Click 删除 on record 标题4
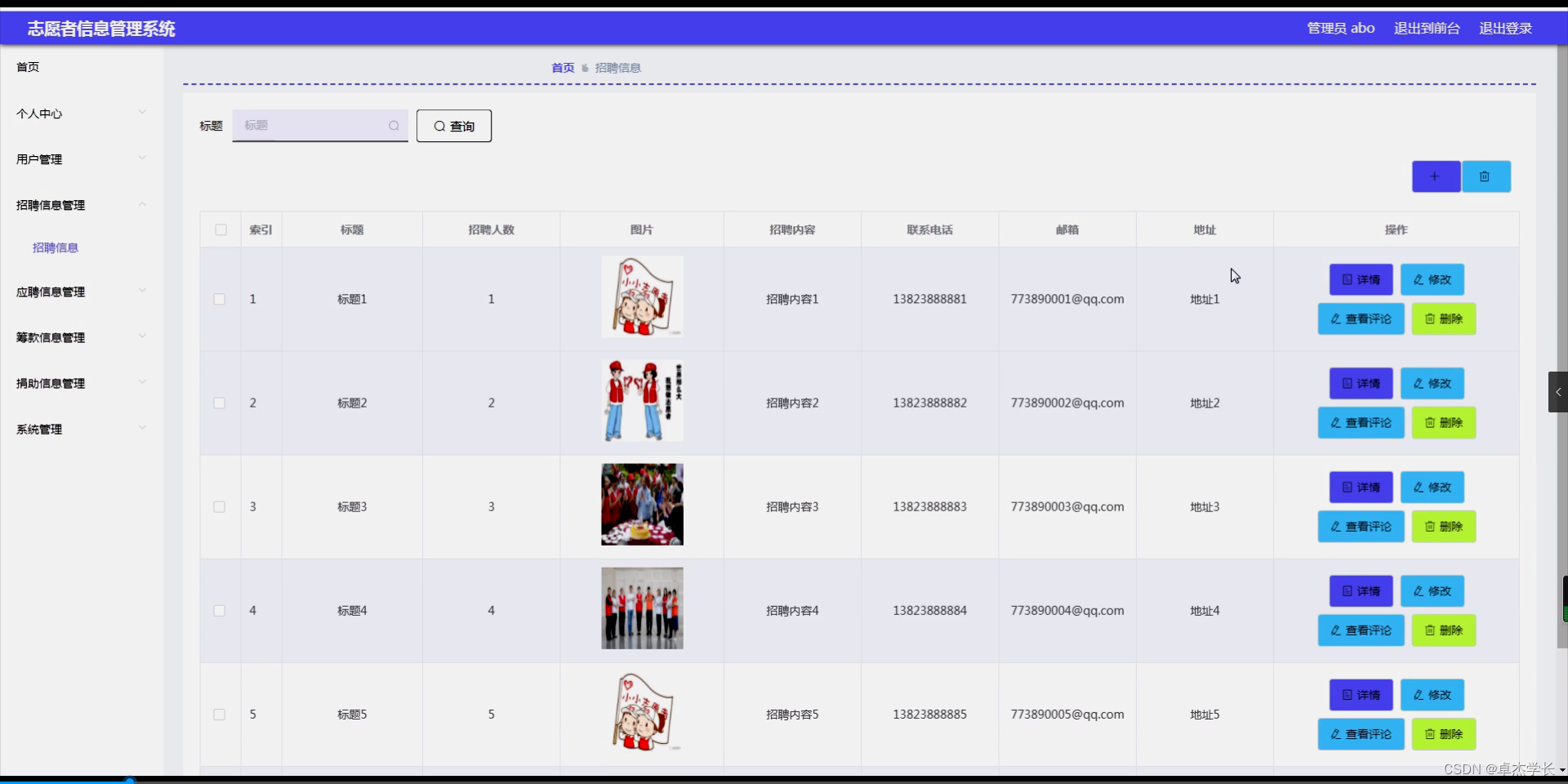Screen dimensions: 1568x784 coord(1443,630)
